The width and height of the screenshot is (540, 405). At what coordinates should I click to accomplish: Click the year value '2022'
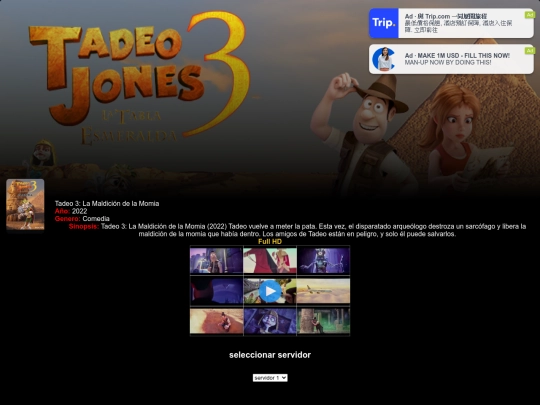[x=80, y=211]
